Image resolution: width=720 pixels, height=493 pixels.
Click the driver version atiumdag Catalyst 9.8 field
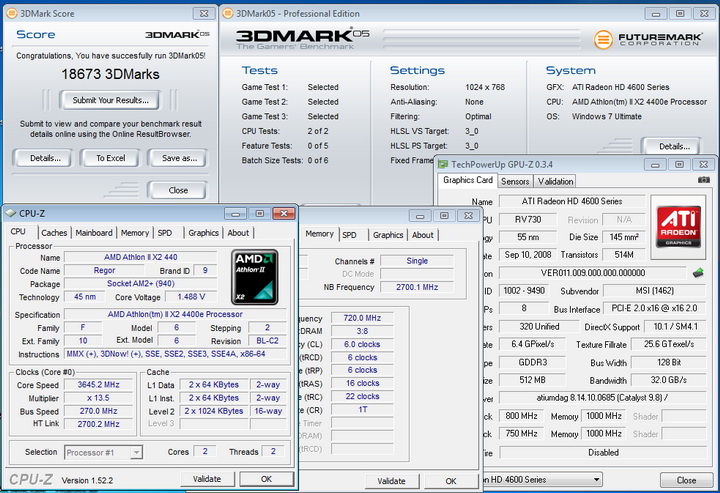pyautogui.click(x=602, y=398)
